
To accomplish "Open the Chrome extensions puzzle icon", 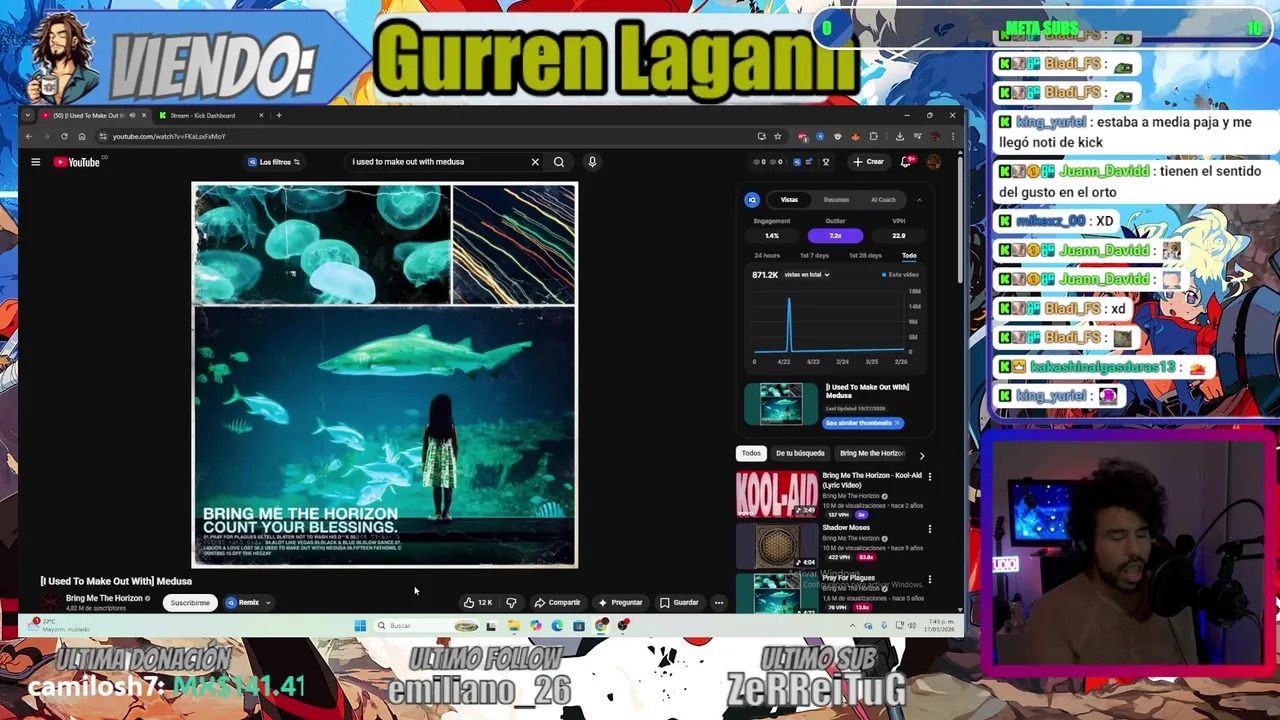I will (x=873, y=136).
